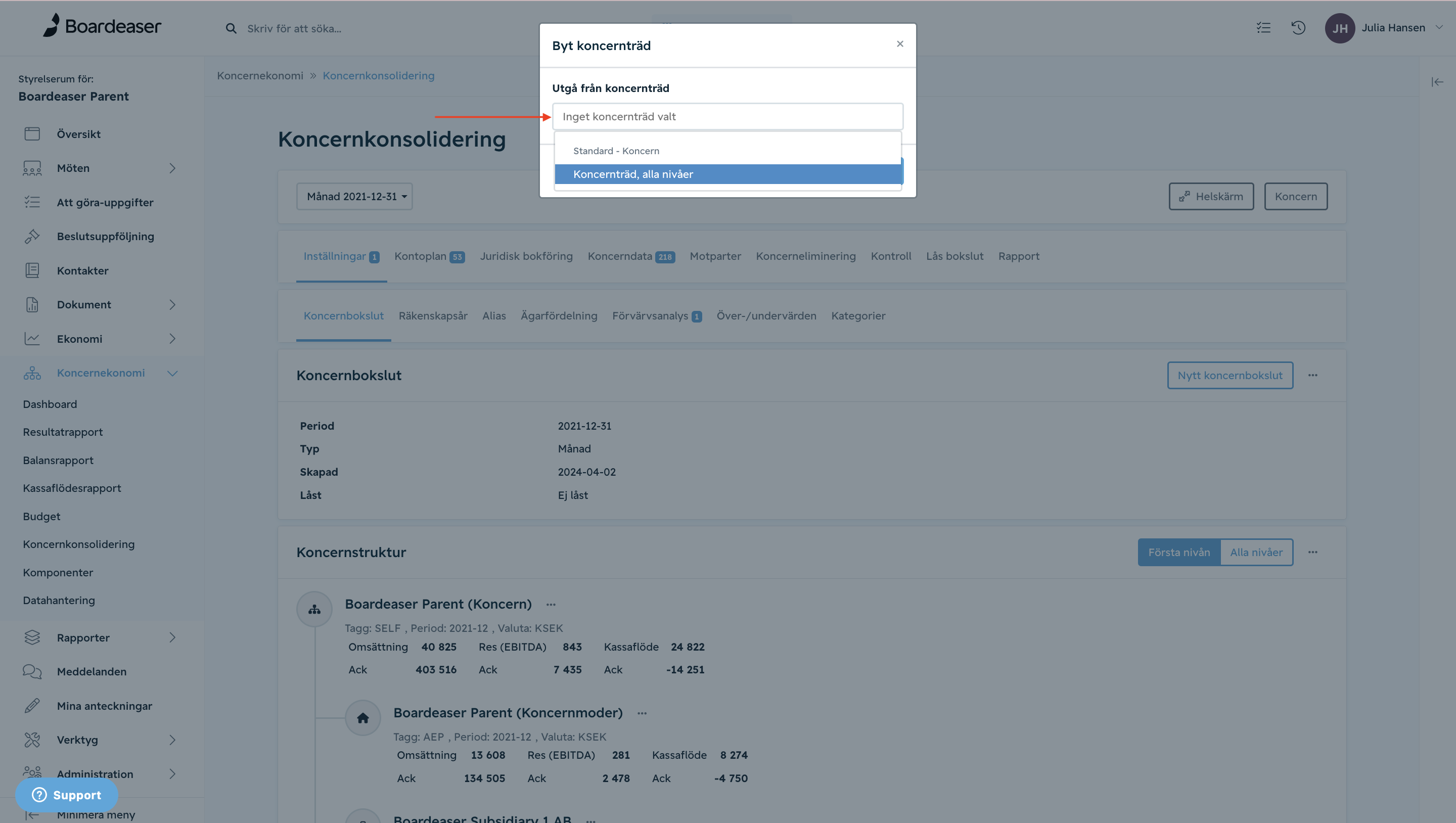Click Nytt koncernbokslut button
The image size is (1456, 823).
[x=1230, y=375]
